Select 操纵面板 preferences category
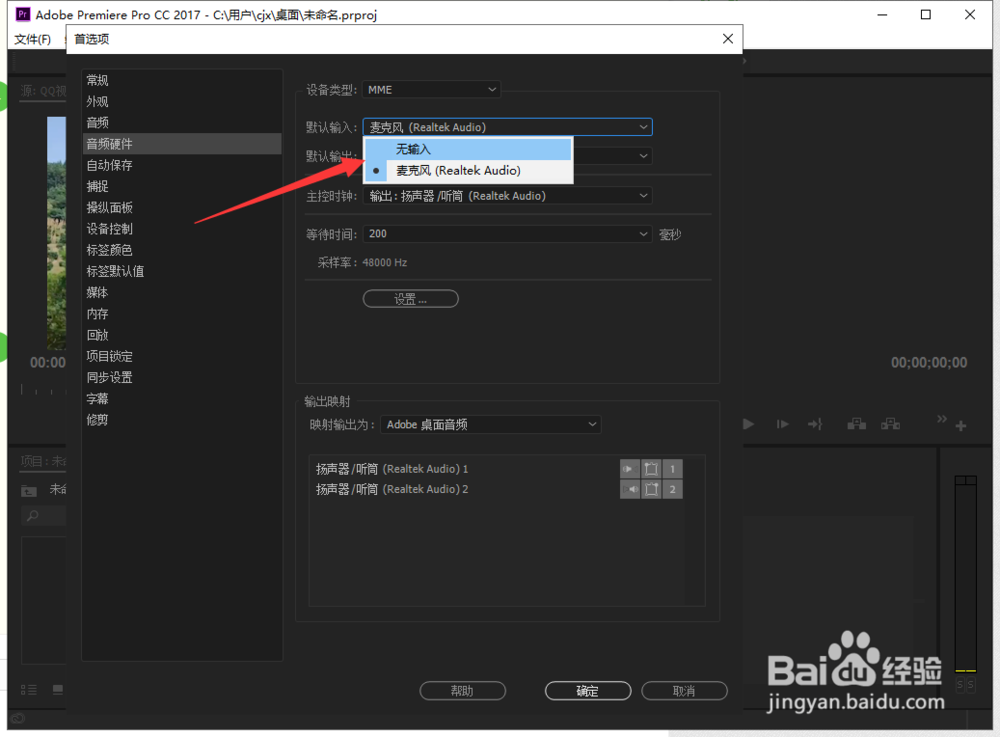Viewport: 1000px width, 737px height. click(182, 207)
